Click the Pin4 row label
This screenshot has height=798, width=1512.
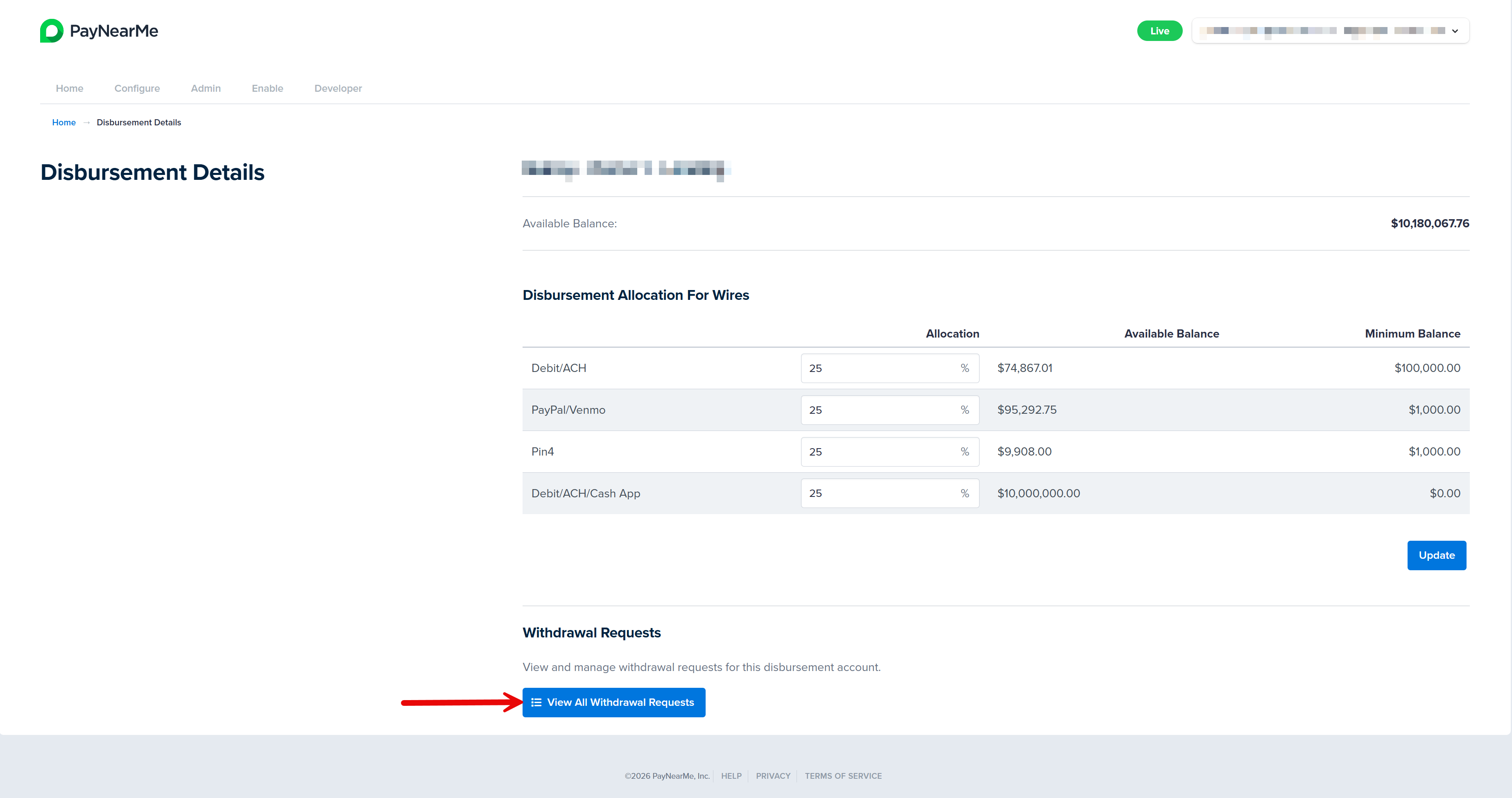pyautogui.click(x=542, y=451)
